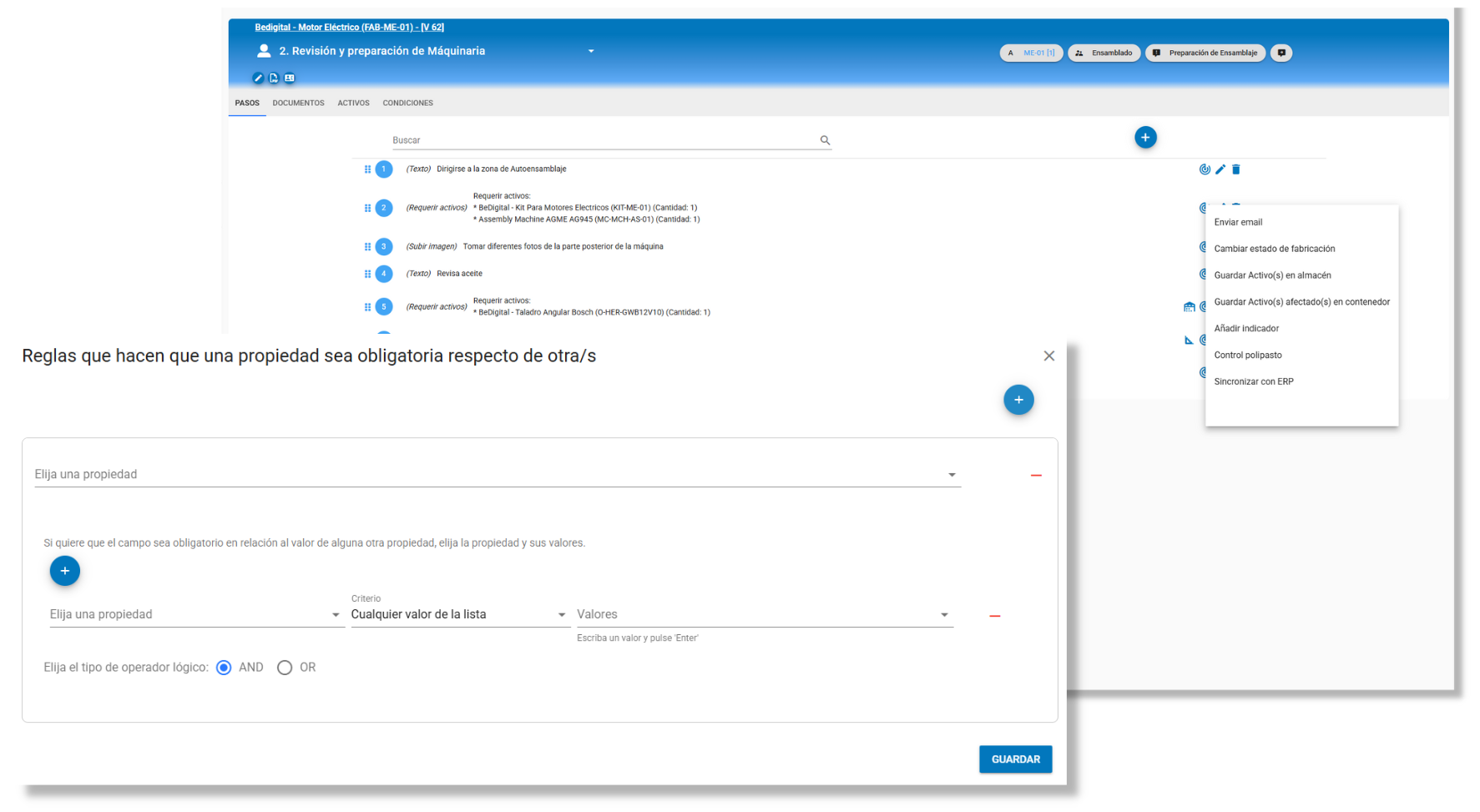
Task: Choose 'Sincronizar con ERP' from menu
Action: (1254, 382)
